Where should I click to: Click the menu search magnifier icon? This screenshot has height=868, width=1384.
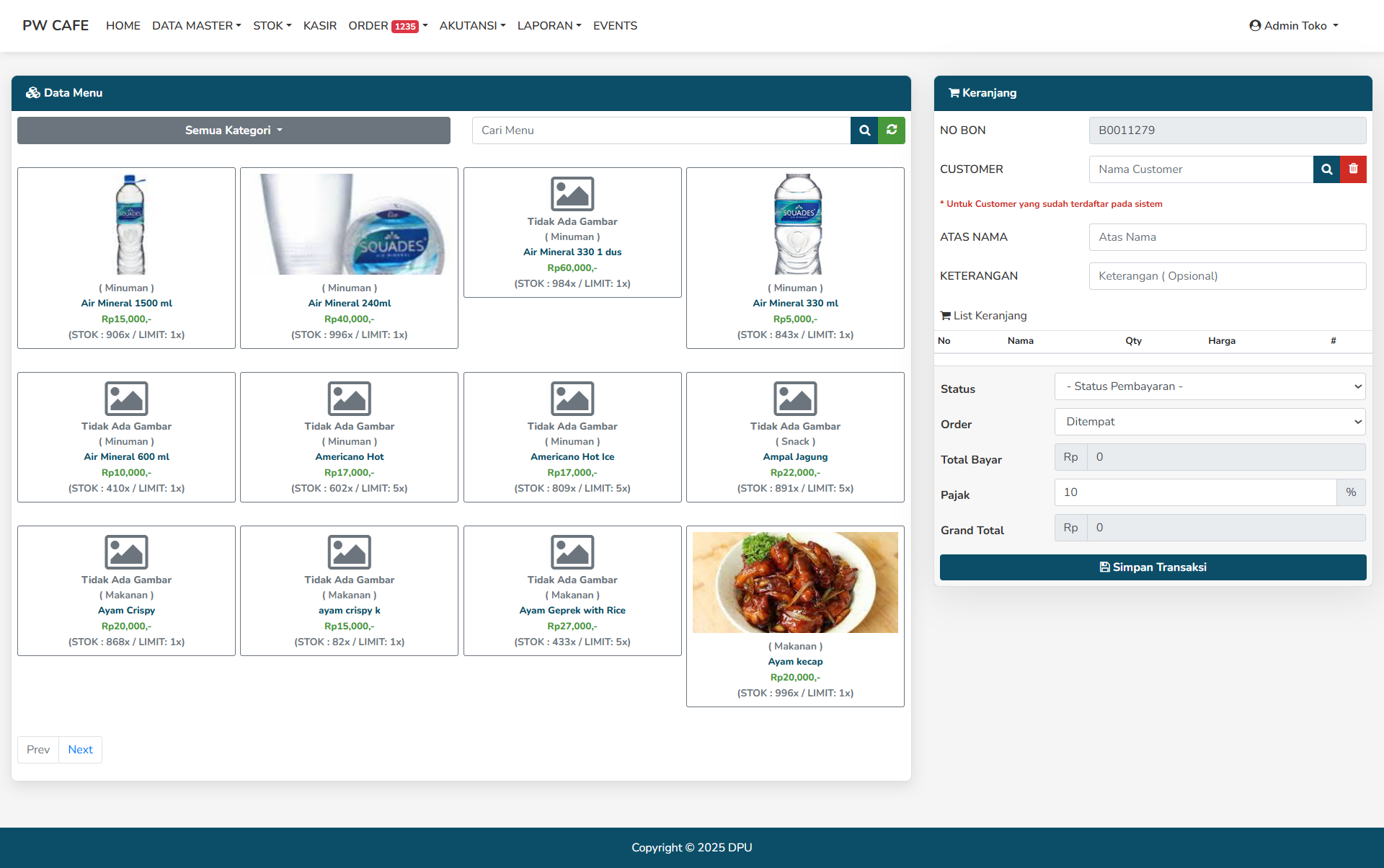tap(864, 130)
